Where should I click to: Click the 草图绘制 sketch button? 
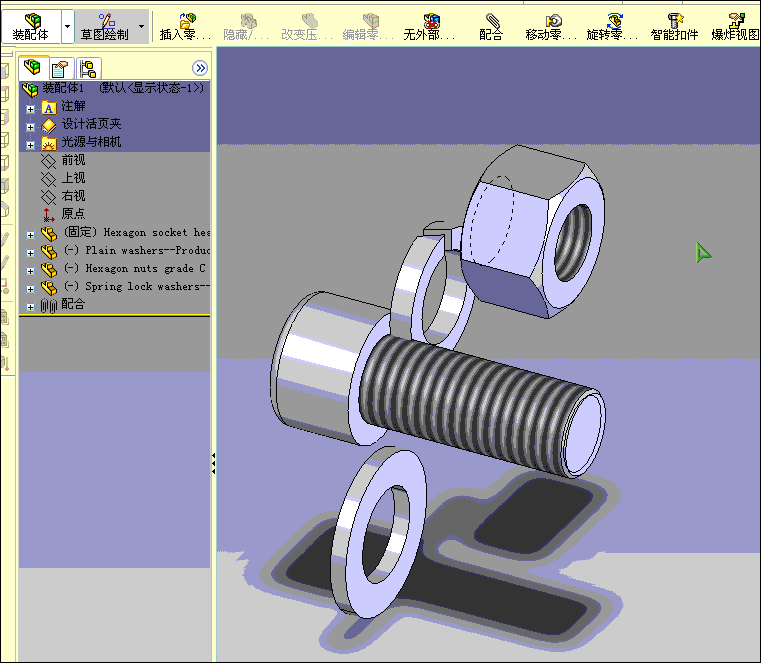click(x=105, y=26)
